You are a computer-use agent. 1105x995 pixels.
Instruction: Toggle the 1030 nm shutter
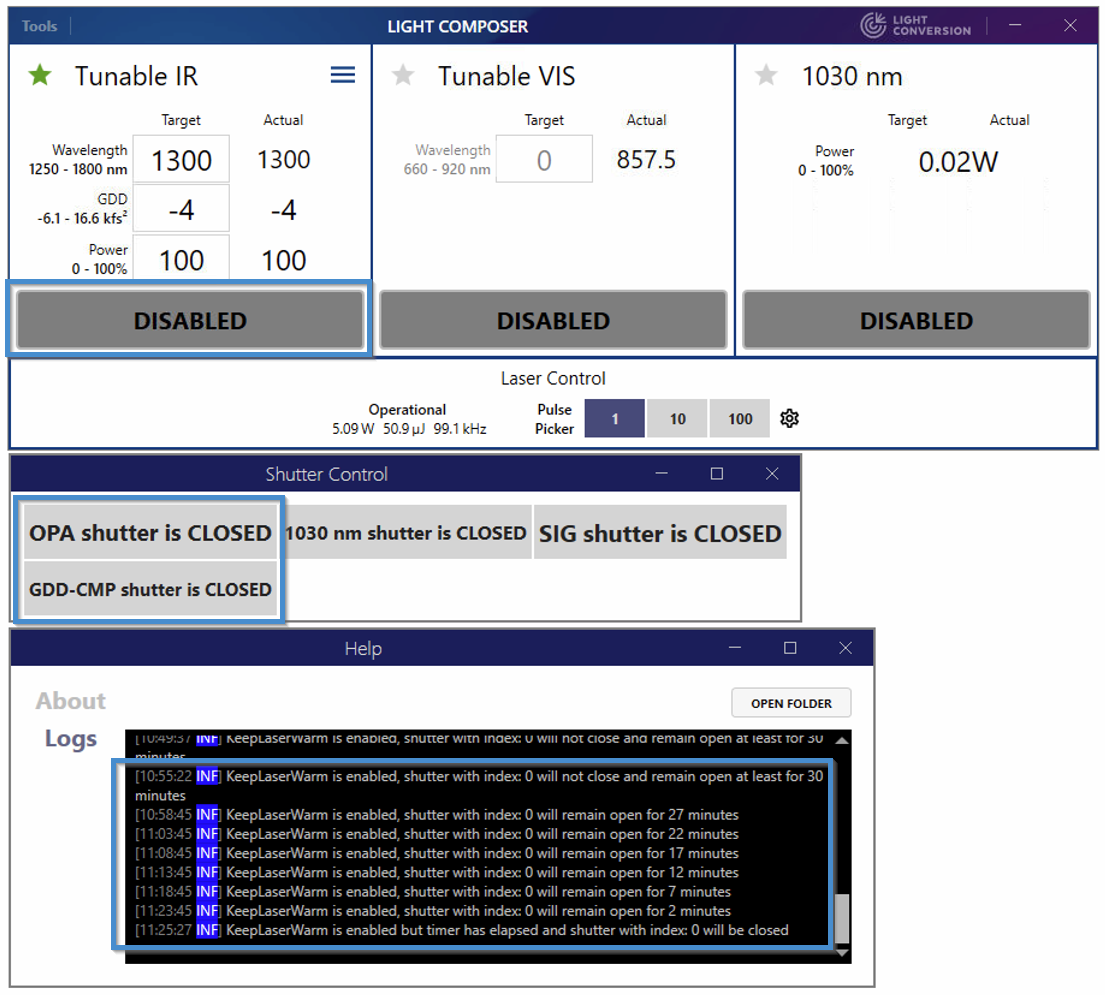(x=406, y=533)
